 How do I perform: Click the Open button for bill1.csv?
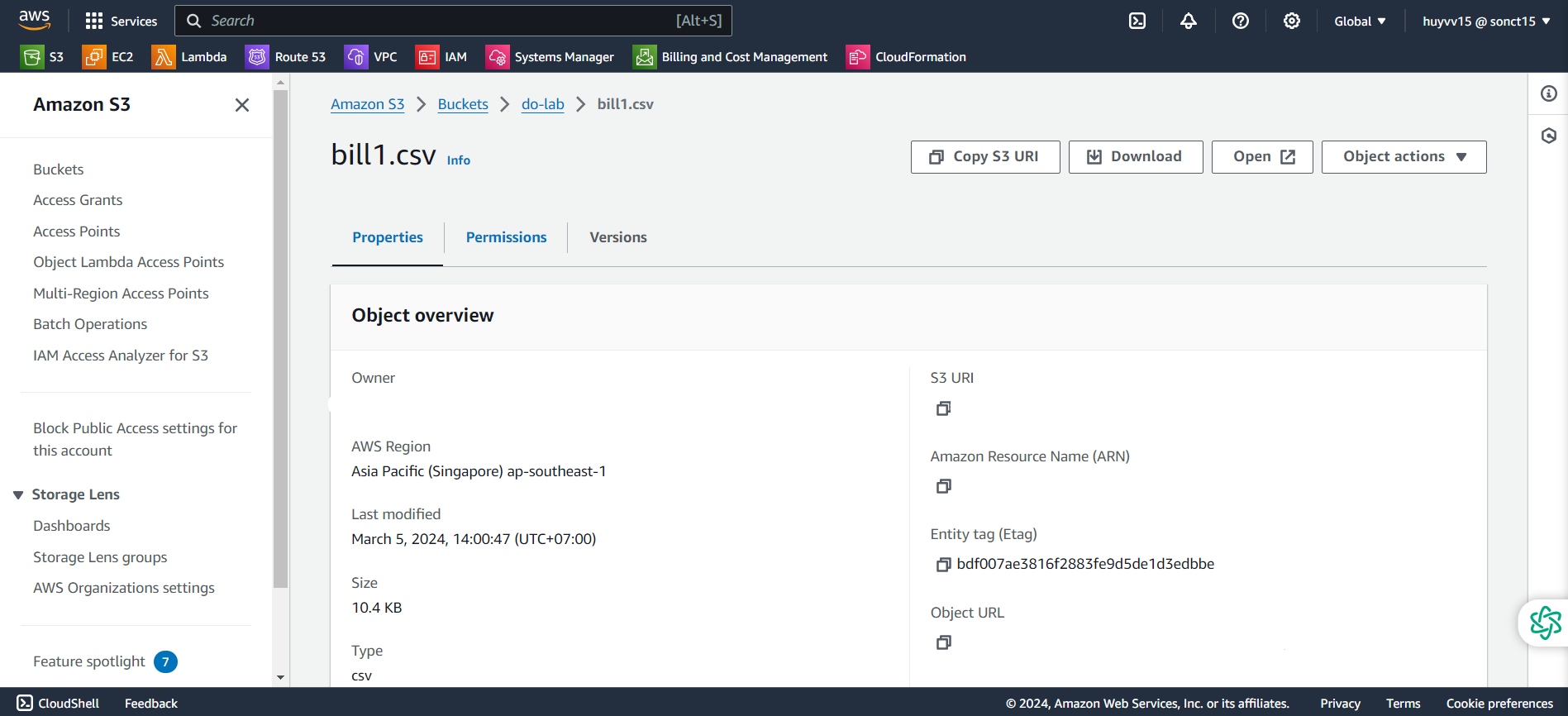(x=1262, y=157)
